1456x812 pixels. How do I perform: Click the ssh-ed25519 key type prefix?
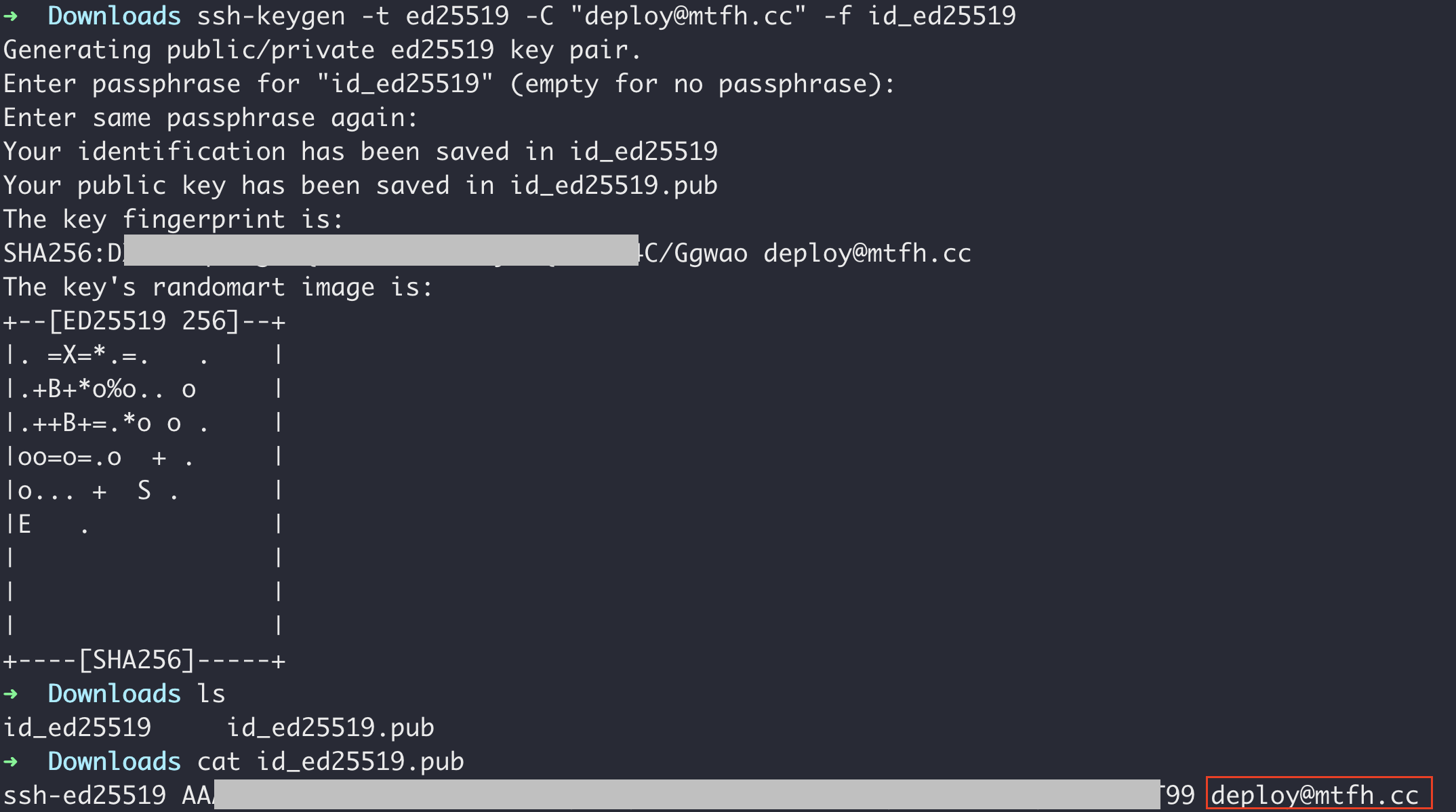85,796
